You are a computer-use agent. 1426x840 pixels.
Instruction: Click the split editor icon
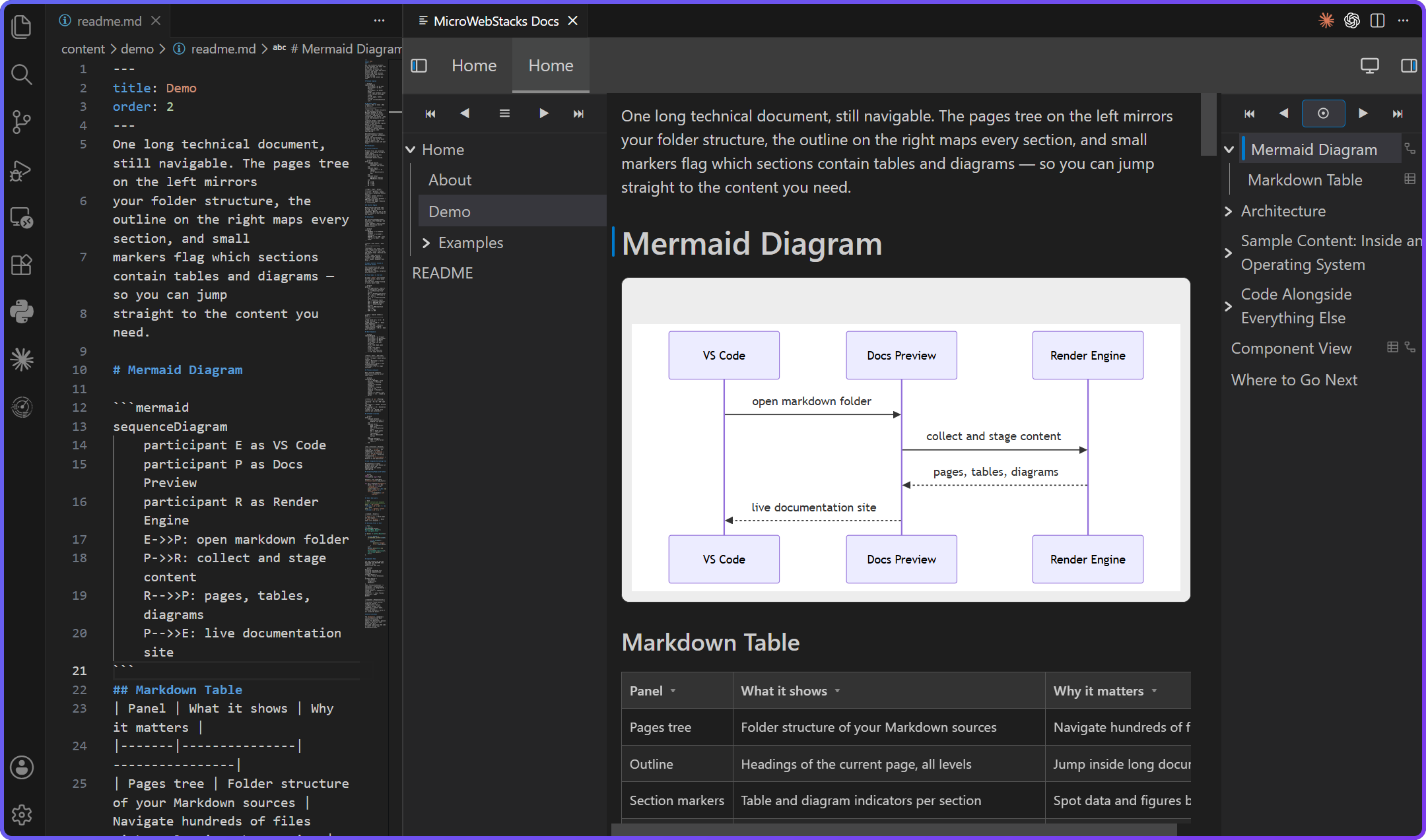click(x=1377, y=20)
